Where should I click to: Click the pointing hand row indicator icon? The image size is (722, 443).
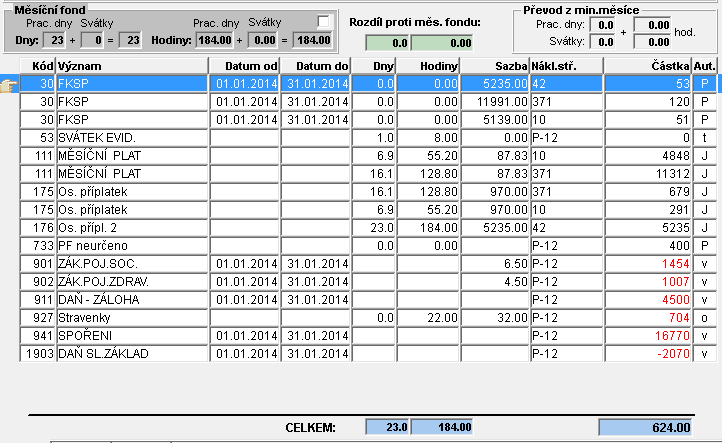[9, 85]
